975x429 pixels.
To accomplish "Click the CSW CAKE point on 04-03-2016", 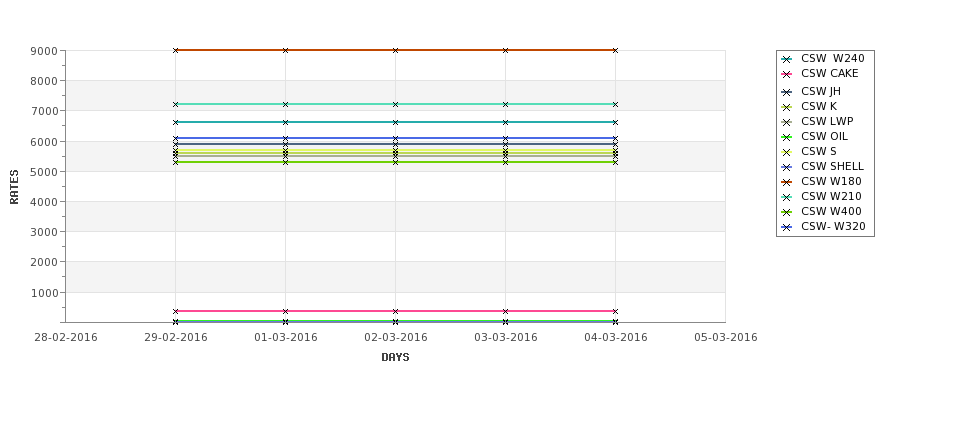I will coord(615,311).
